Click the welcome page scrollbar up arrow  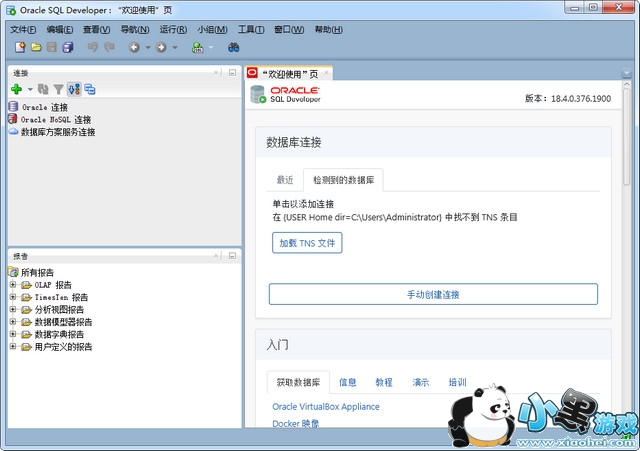point(627,84)
